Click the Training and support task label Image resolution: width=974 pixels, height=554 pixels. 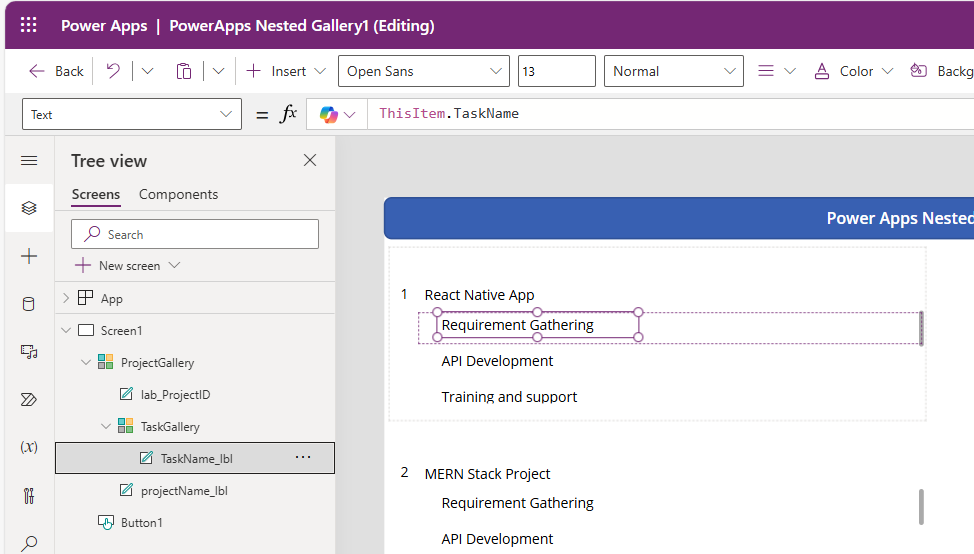pyautogui.click(x=509, y=397)
